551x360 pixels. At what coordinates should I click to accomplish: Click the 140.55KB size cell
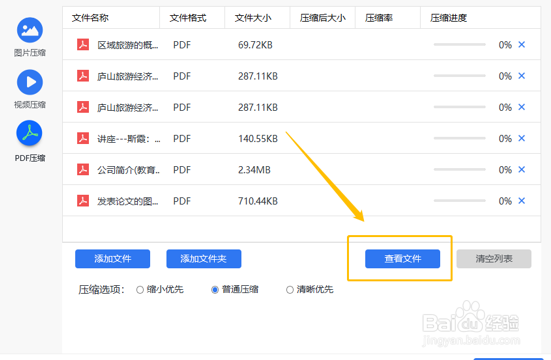[x=258, y=139]
